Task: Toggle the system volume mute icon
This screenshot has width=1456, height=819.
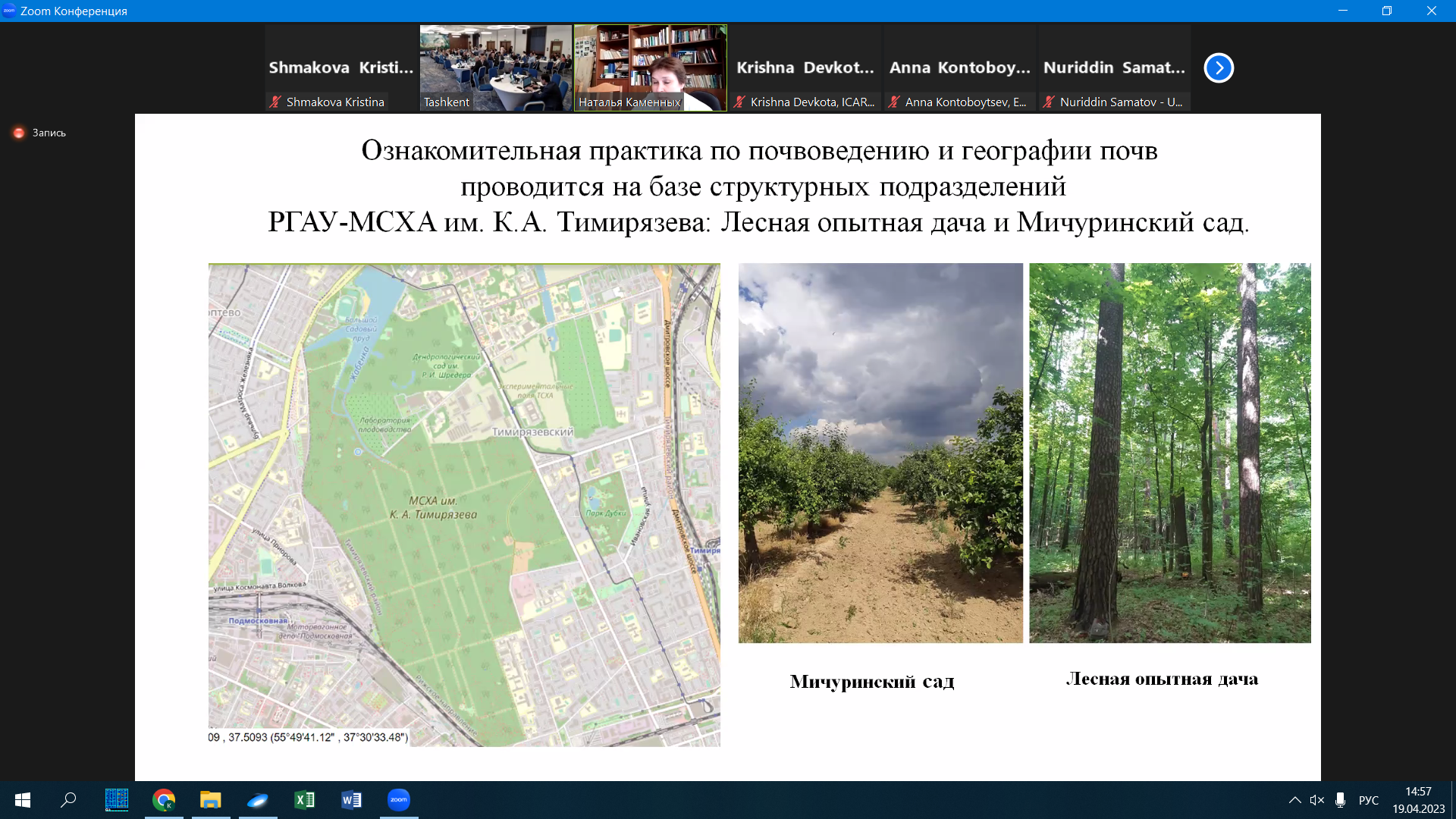Action: 1316,800
